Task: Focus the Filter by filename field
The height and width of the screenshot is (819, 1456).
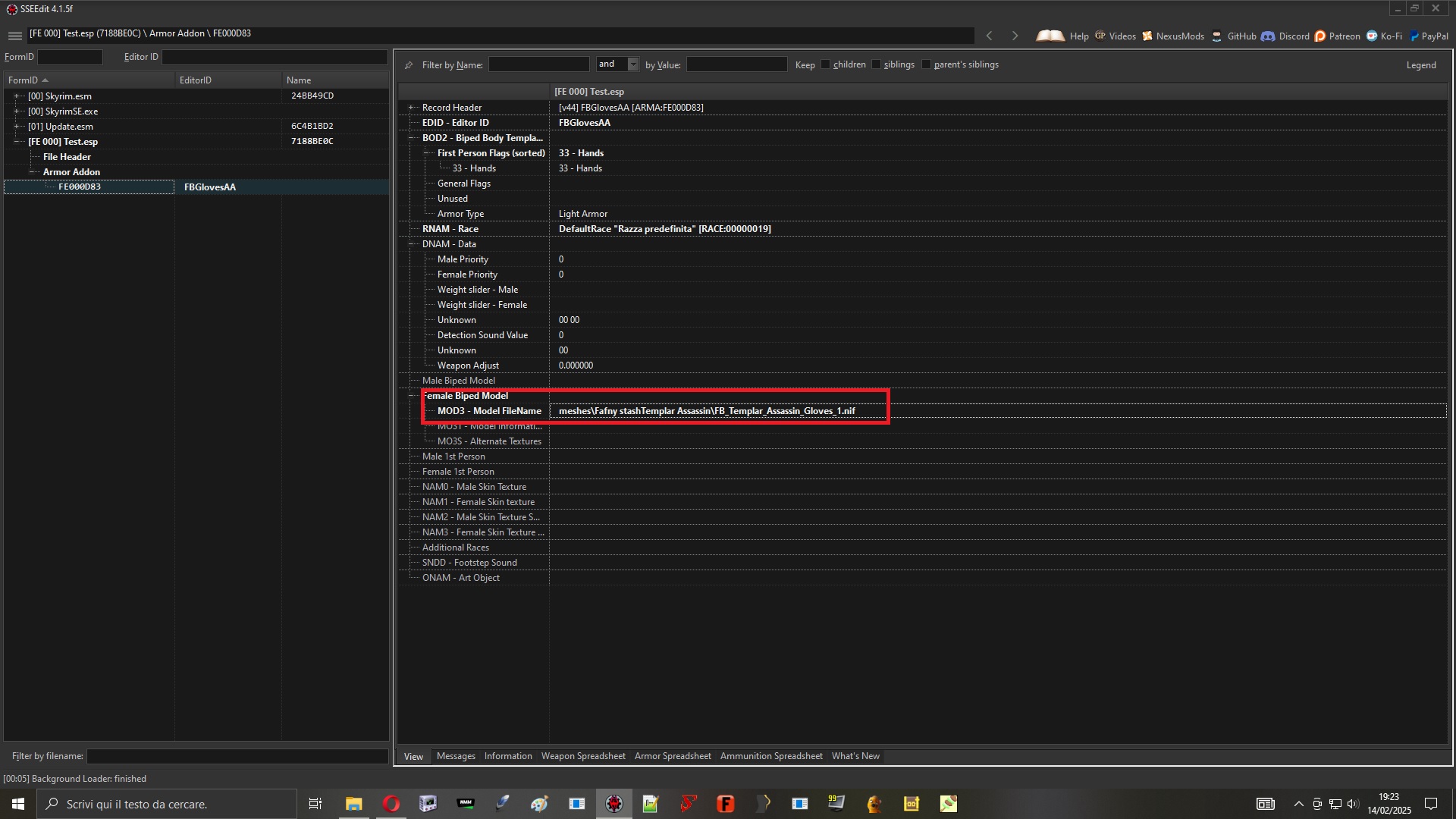Action: click(237, 756)
